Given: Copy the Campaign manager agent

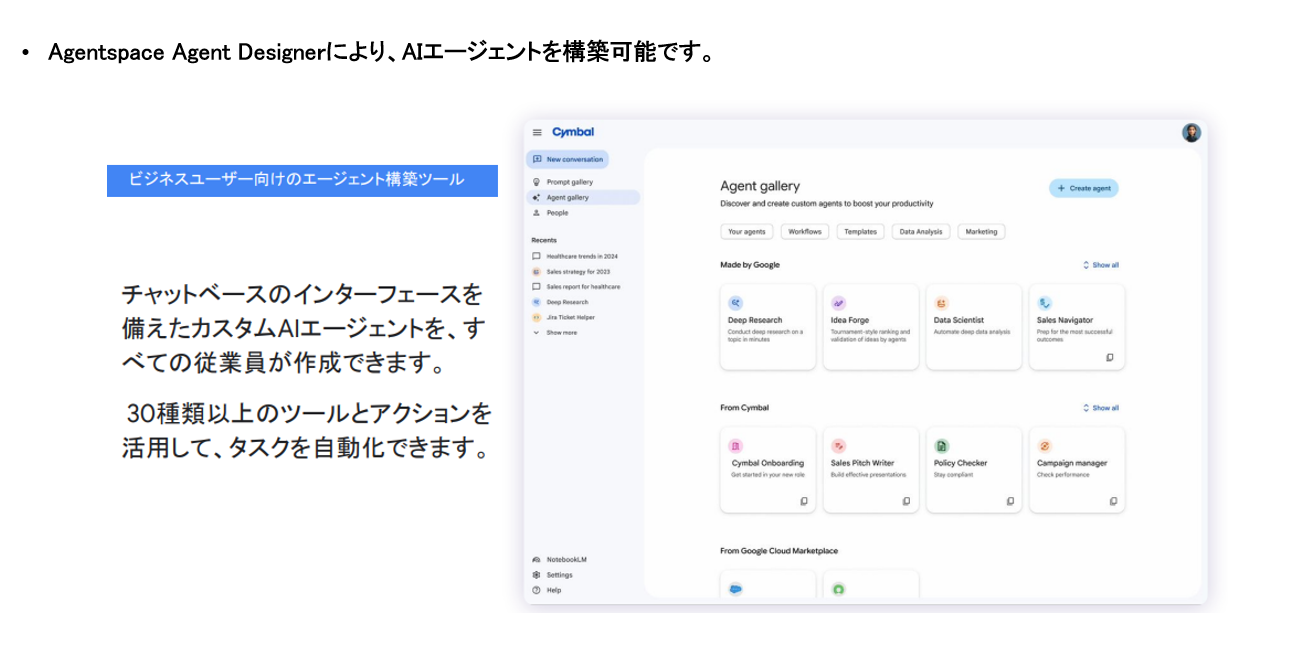Looking at the screenshot, I should pyautogui.click(x=1113, y=501).
